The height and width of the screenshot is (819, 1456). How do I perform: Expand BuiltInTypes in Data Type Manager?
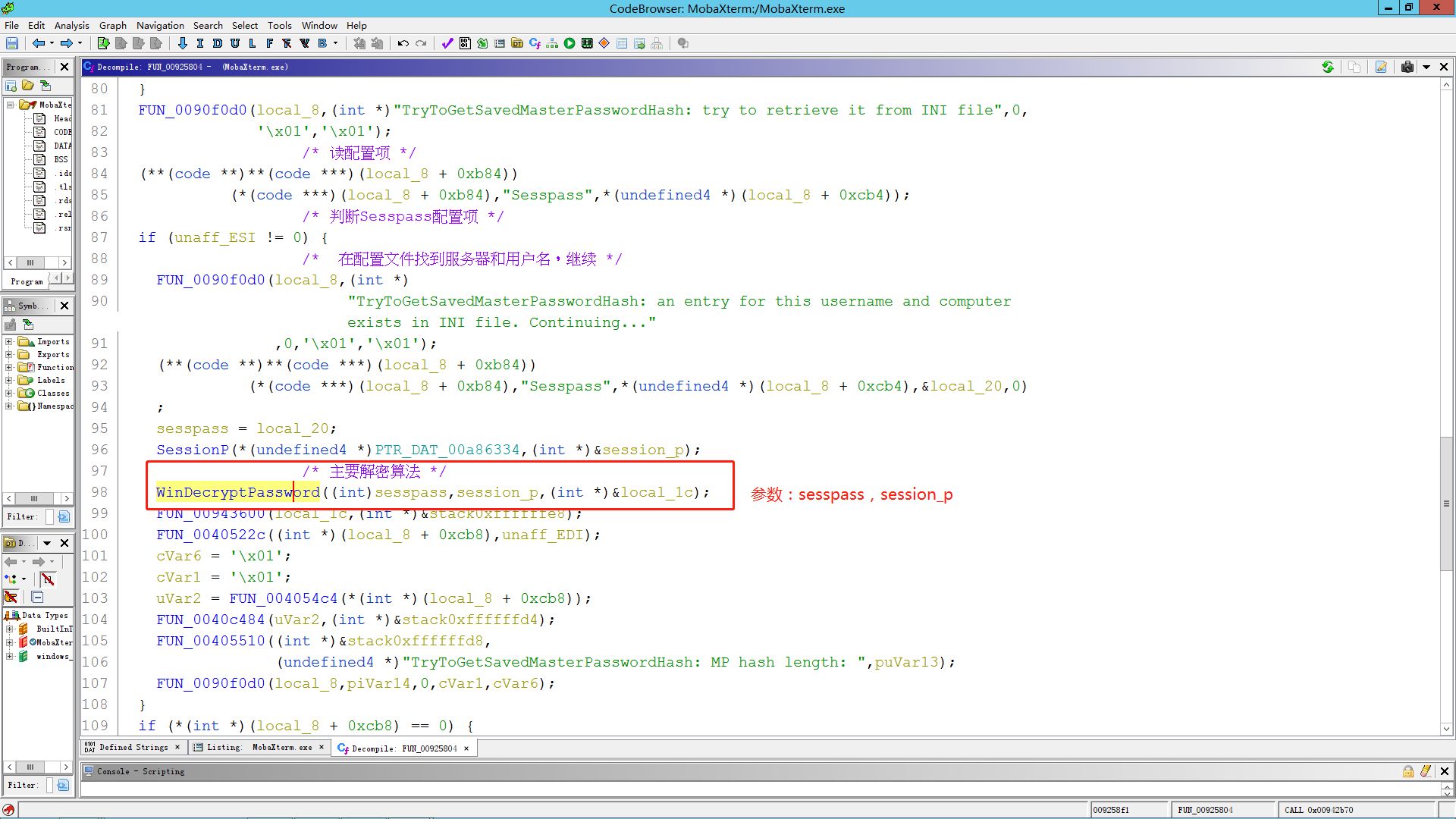tap(9, 629)
